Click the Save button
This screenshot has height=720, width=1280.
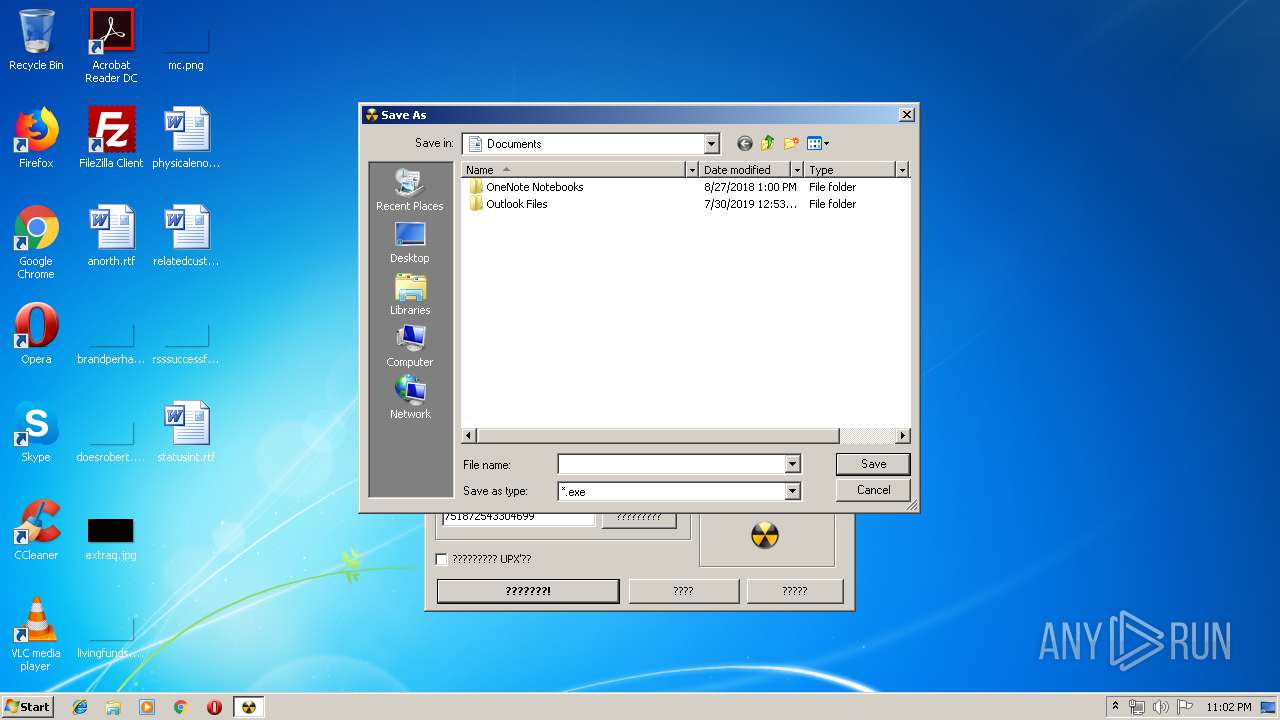(x=873, y=464)
